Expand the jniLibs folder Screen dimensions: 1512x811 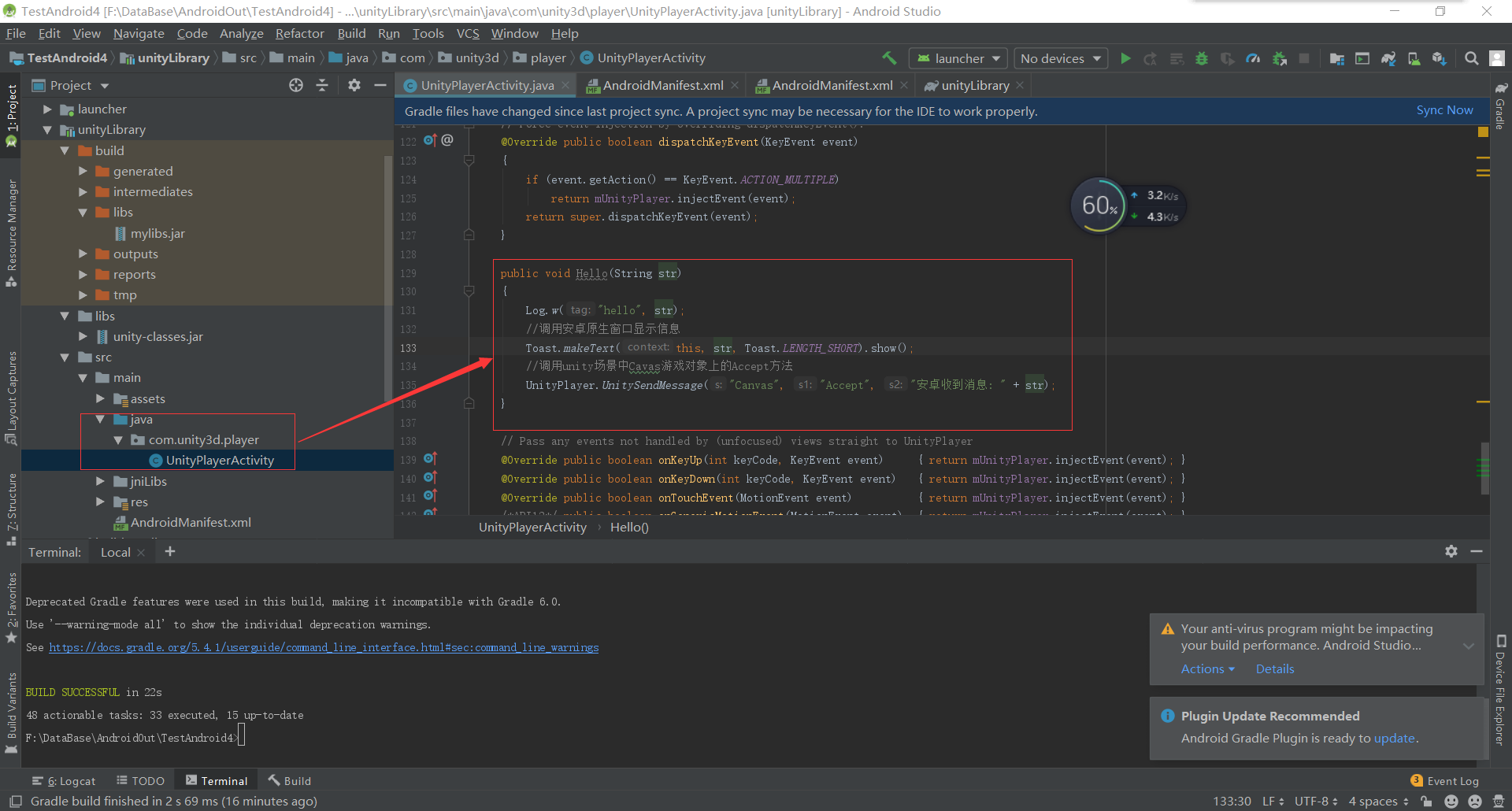coord(100,480)
